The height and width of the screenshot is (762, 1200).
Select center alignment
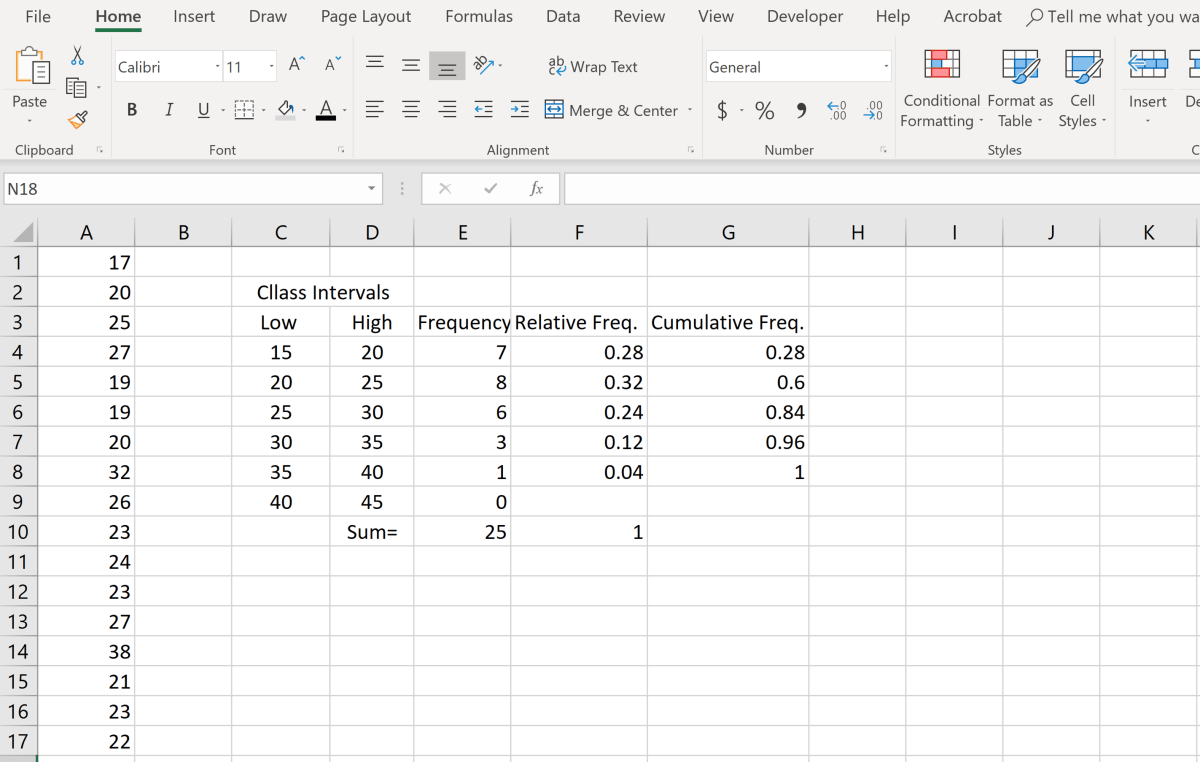tap(410, 110)
